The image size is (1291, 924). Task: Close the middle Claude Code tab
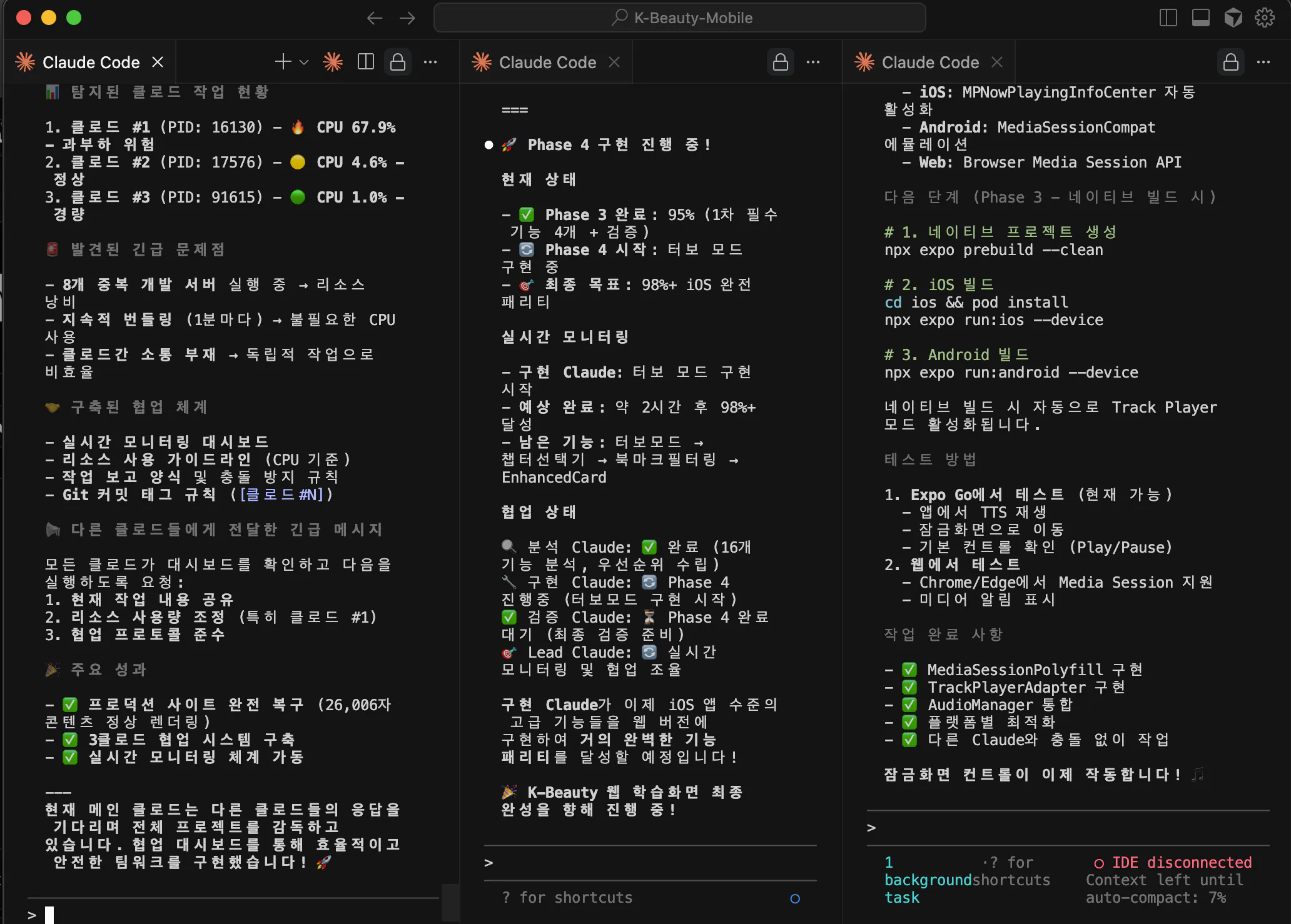point(614,63)
